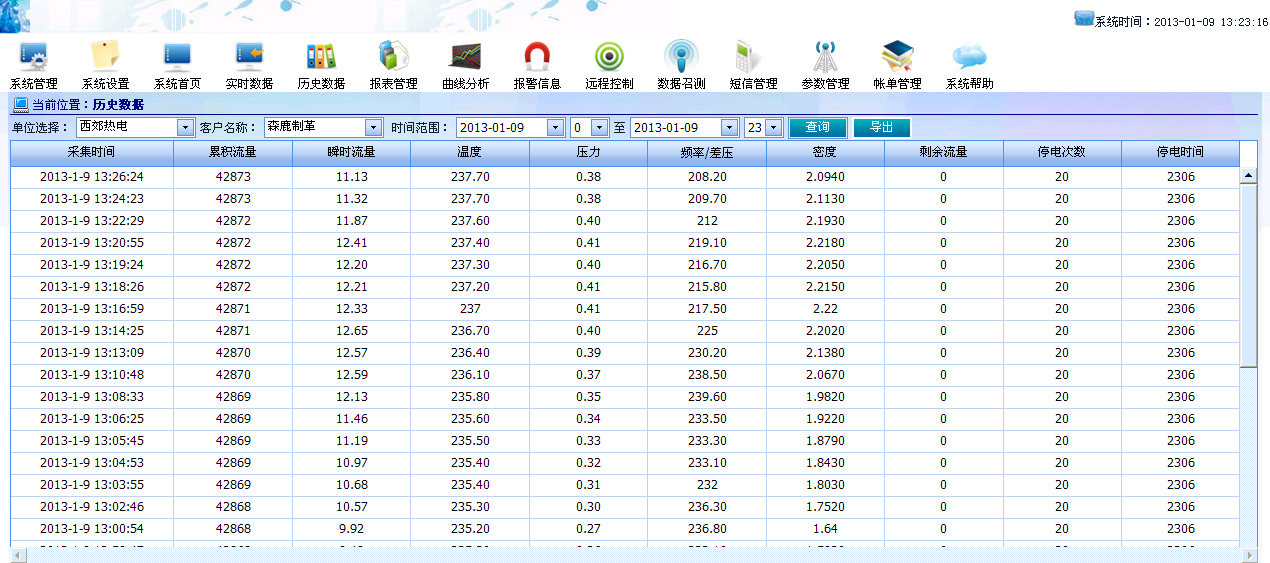The width and height of the screenshot is (1270, 563).
Task: Open the end hour dropdown showing 23
Action: (774, 128)
